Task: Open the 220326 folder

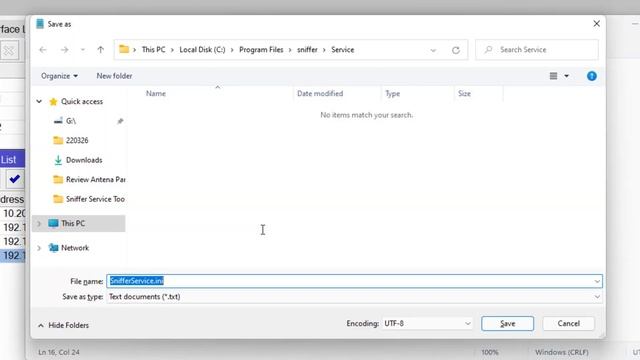Action: tap(77, 140)
